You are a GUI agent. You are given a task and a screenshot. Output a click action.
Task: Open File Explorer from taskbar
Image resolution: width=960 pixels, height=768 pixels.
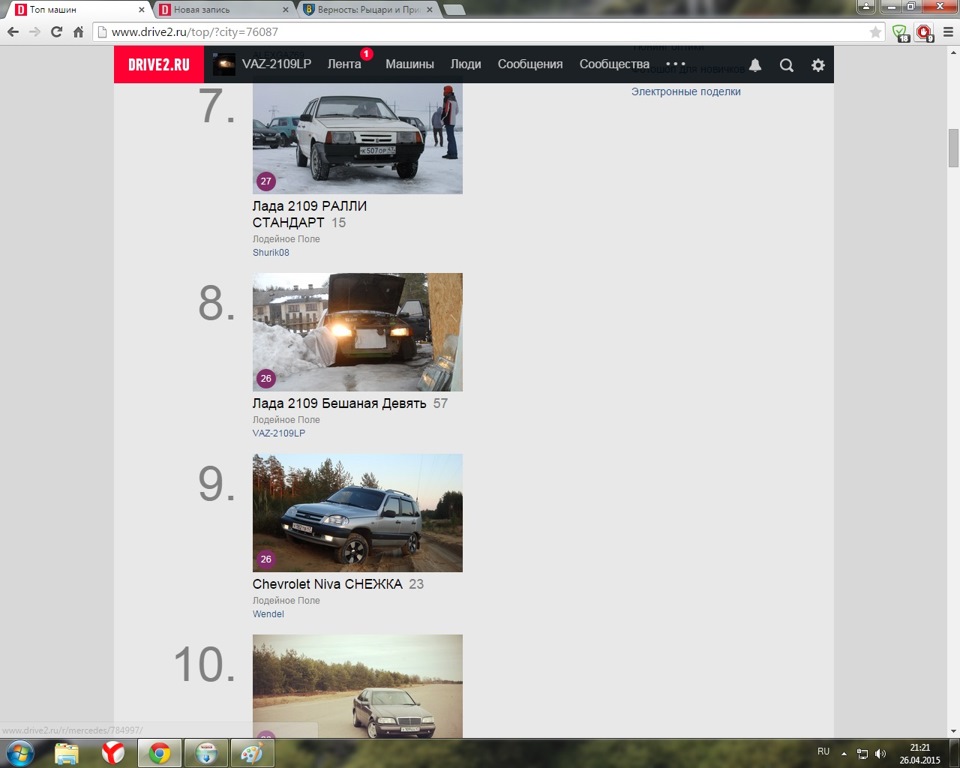coord(66,753)
